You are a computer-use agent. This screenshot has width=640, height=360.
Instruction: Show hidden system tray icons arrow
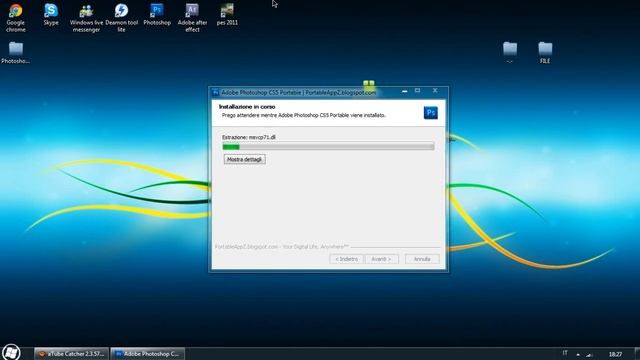click(x=578, y=354)
